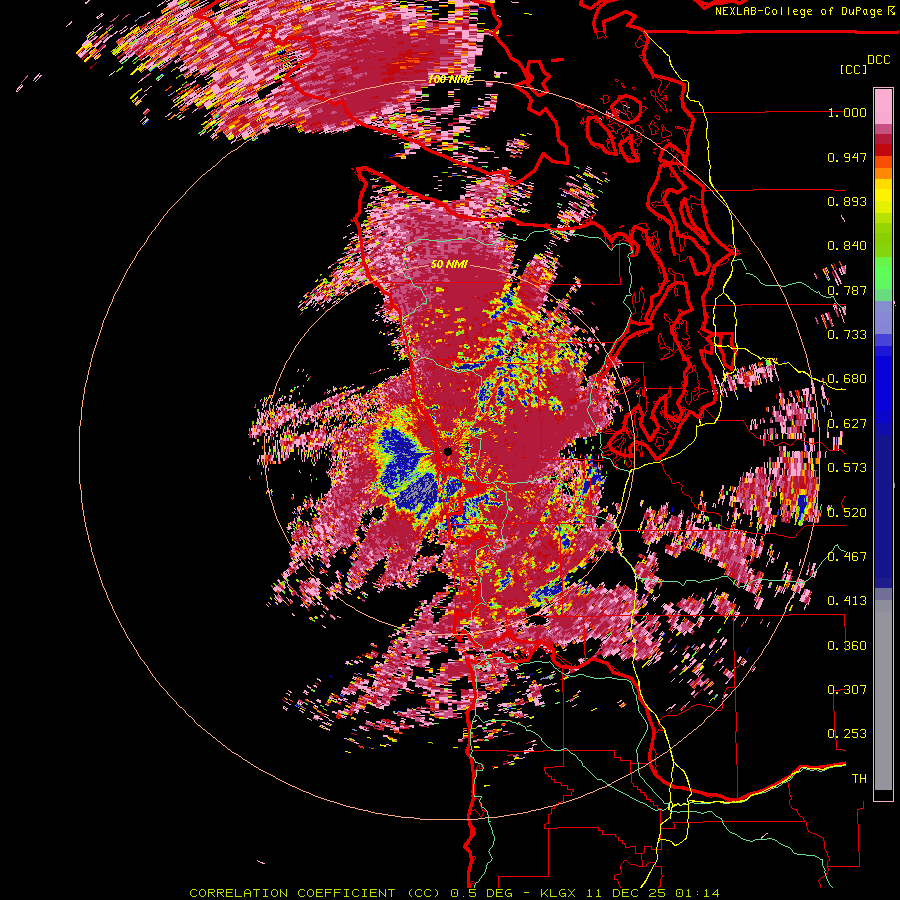The width and height of the screenshot is (900, 900).
Task: Select the 0.360 scale value
Action: point(847,645)
